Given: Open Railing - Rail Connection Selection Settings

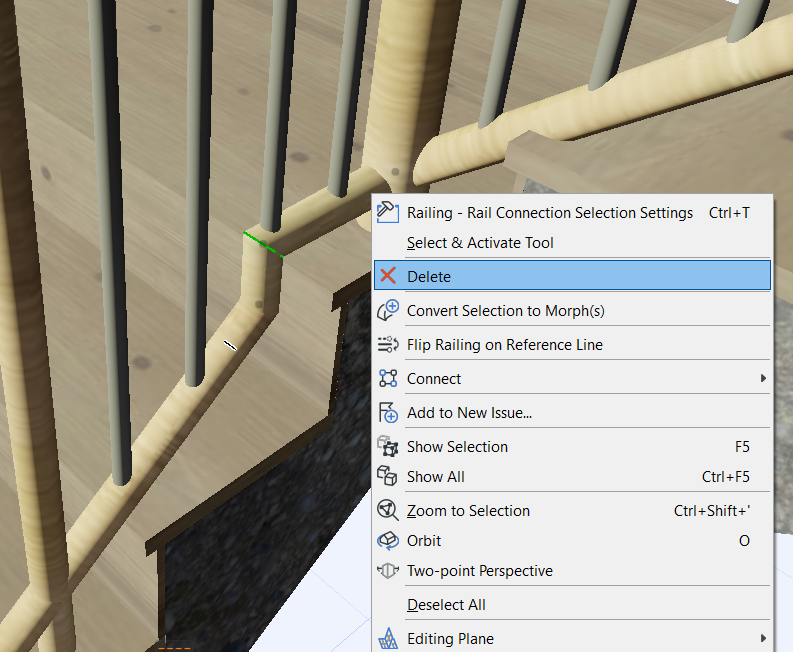Looking at the screenshot, I should click(x=572, y=212).
